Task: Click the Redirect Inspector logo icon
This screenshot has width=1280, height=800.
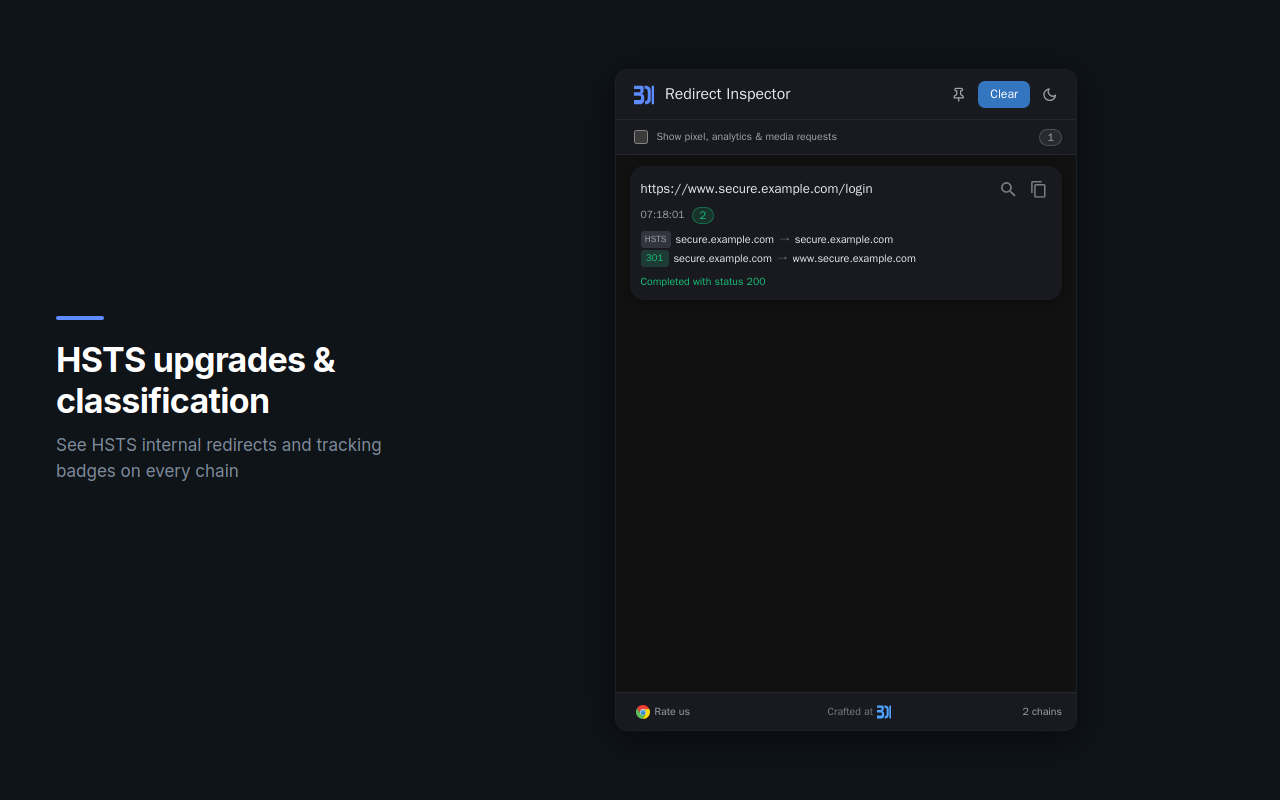Action: click(x=643, y=94)
